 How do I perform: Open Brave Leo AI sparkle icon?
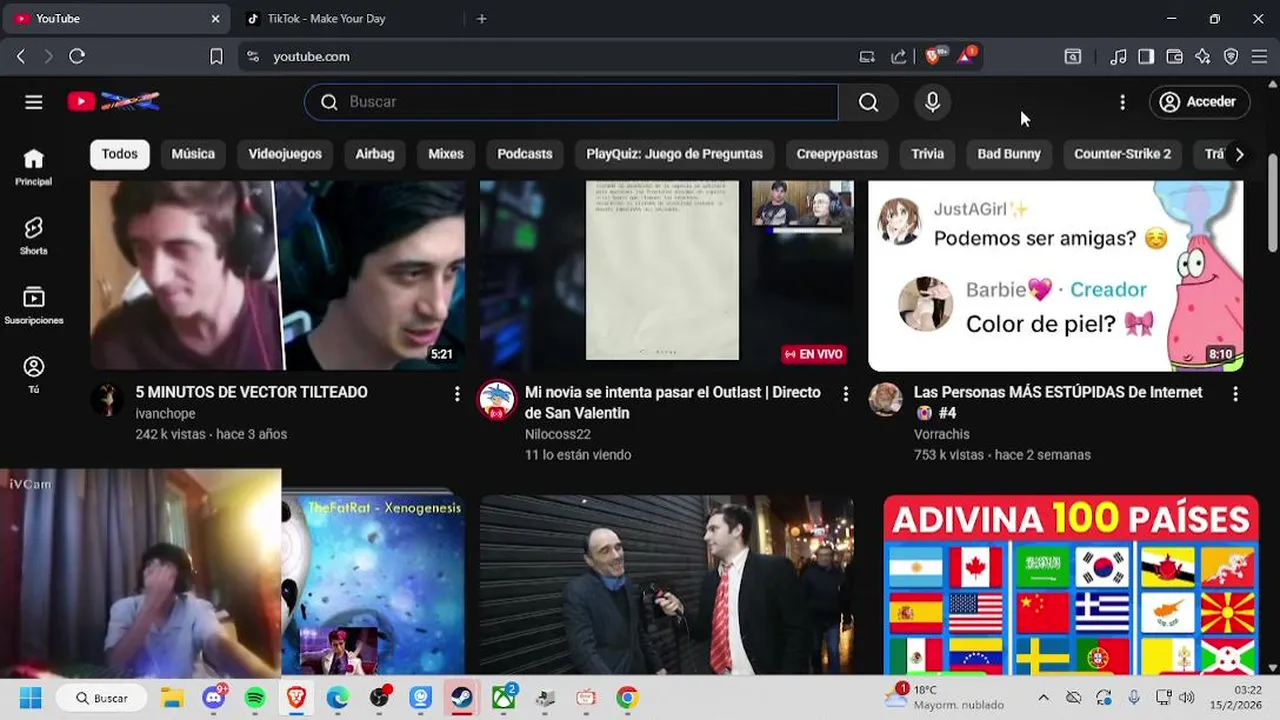coord(1203,57)
